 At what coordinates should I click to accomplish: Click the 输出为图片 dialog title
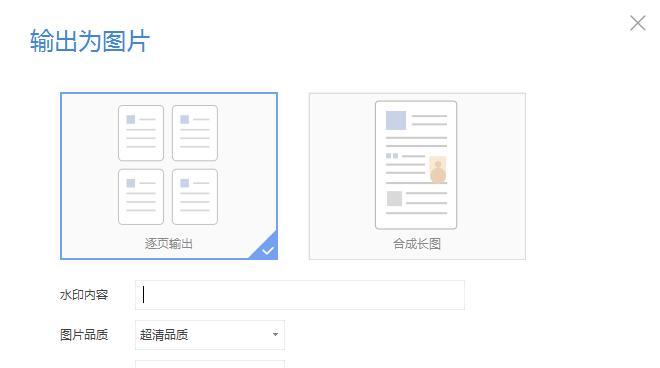(x=90, y=41)
